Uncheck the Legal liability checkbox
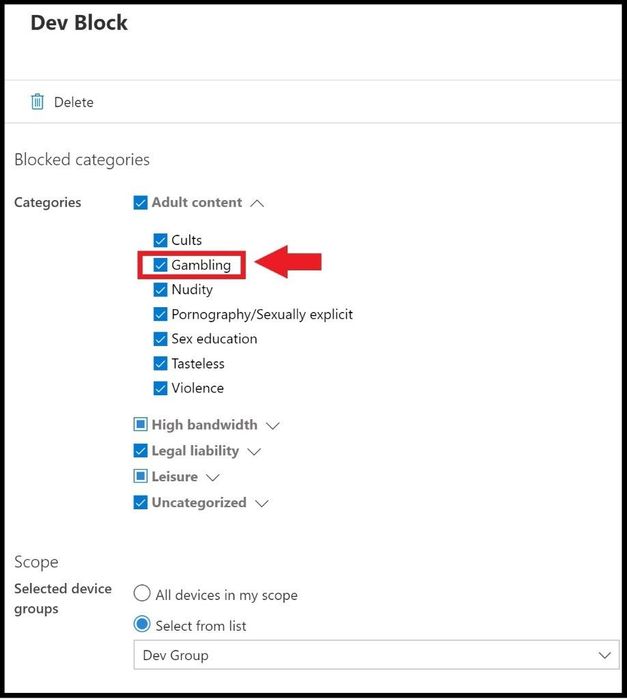This screenshot has width=627, height=699. tap(140, 451)
